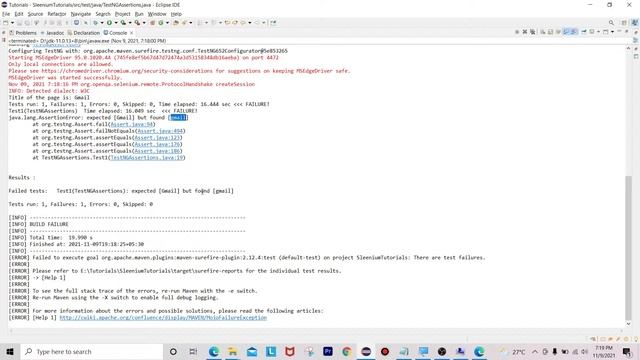Click the Clear Console icon

pos(542,31)
